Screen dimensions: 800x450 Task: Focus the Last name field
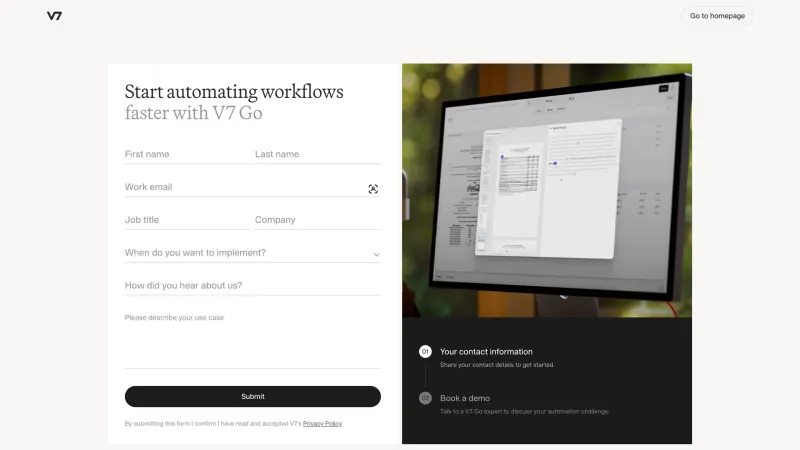[318, 154]
